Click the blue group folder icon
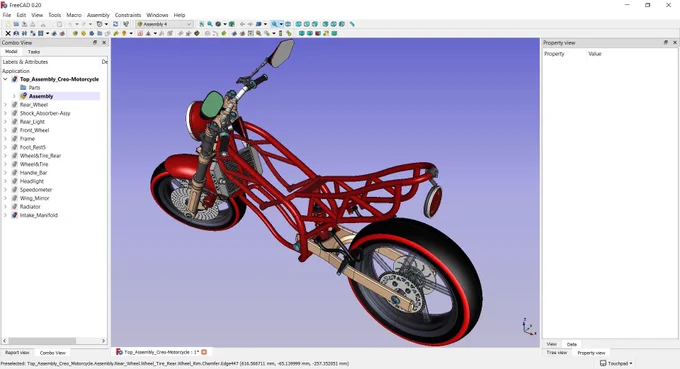Image resolution: width=680 pixels, height=369 pixels. coord(100,33)
